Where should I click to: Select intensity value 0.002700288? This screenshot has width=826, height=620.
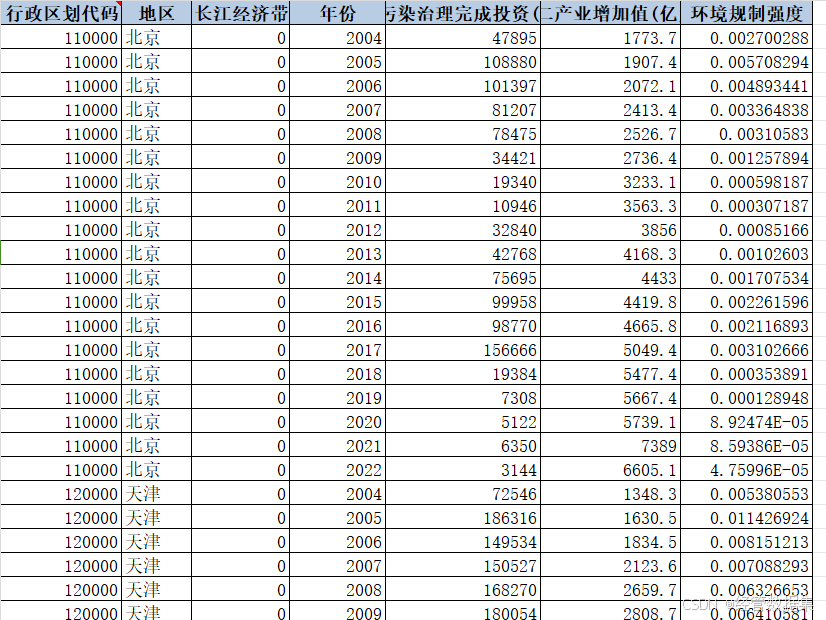click(746, 37)
